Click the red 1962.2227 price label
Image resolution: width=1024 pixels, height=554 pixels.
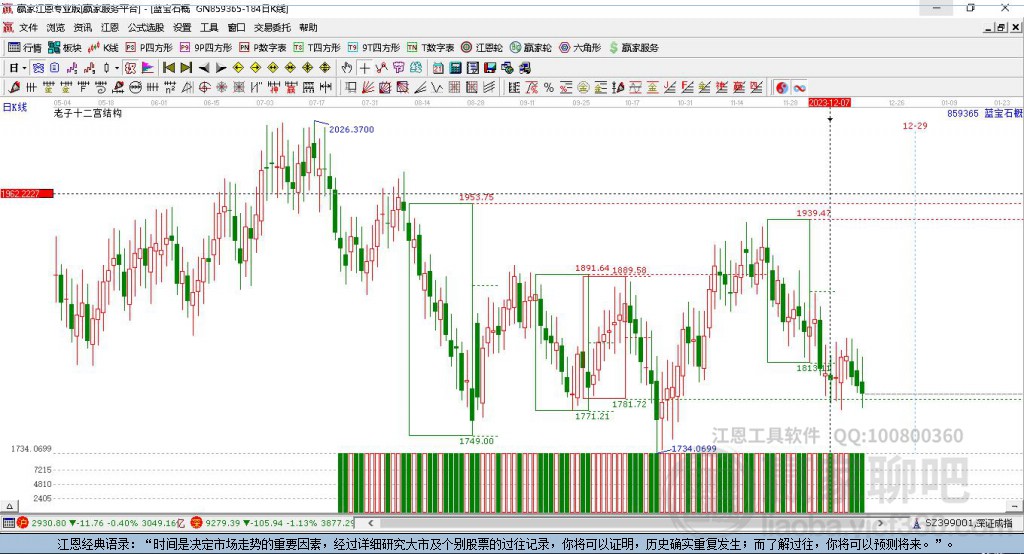pyautogui.click(x=27, y=193)
